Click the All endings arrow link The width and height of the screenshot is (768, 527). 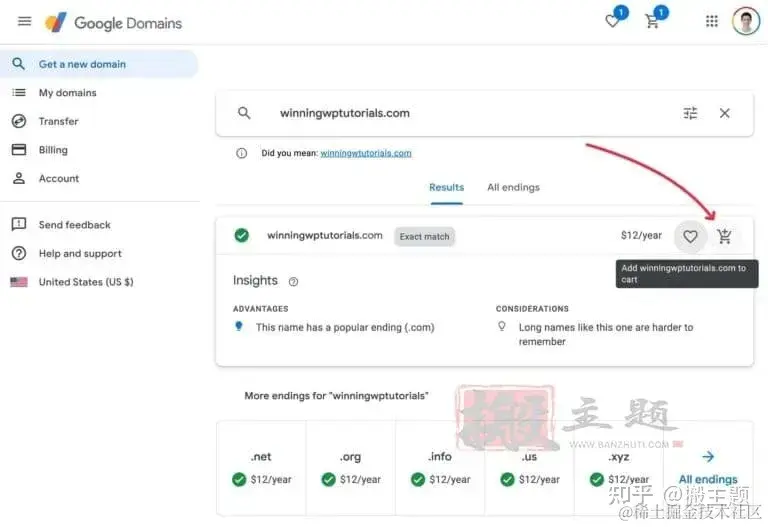tap(708, 468)
